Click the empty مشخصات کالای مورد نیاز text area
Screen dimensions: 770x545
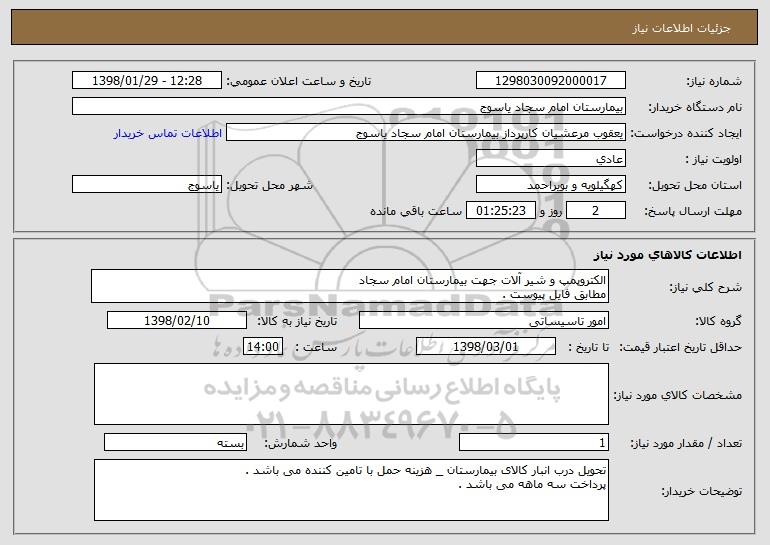(351, 394)
